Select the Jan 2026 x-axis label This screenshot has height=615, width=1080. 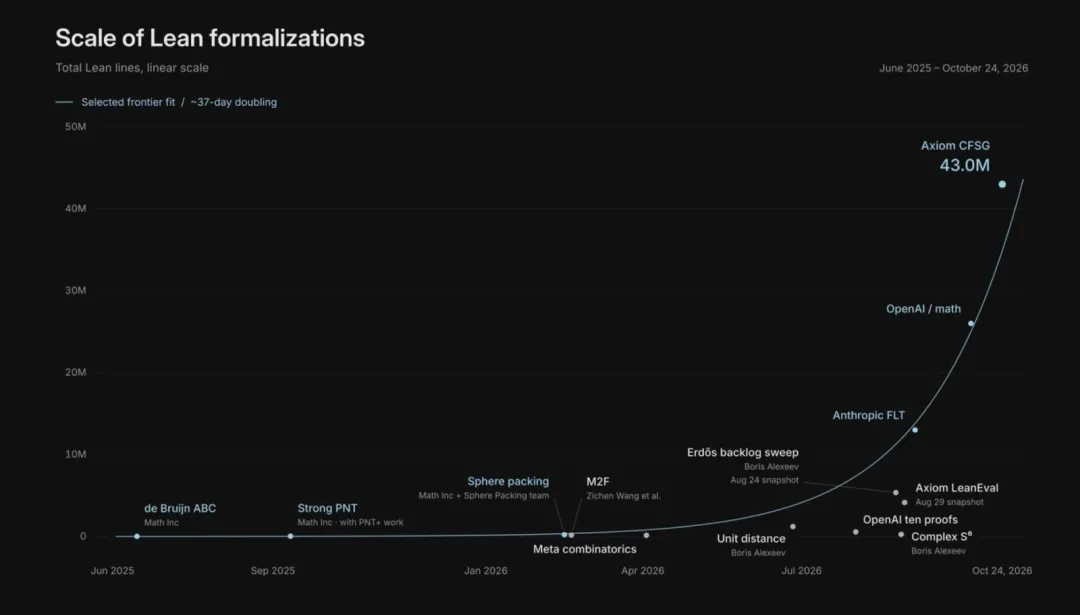pos(486,570)
